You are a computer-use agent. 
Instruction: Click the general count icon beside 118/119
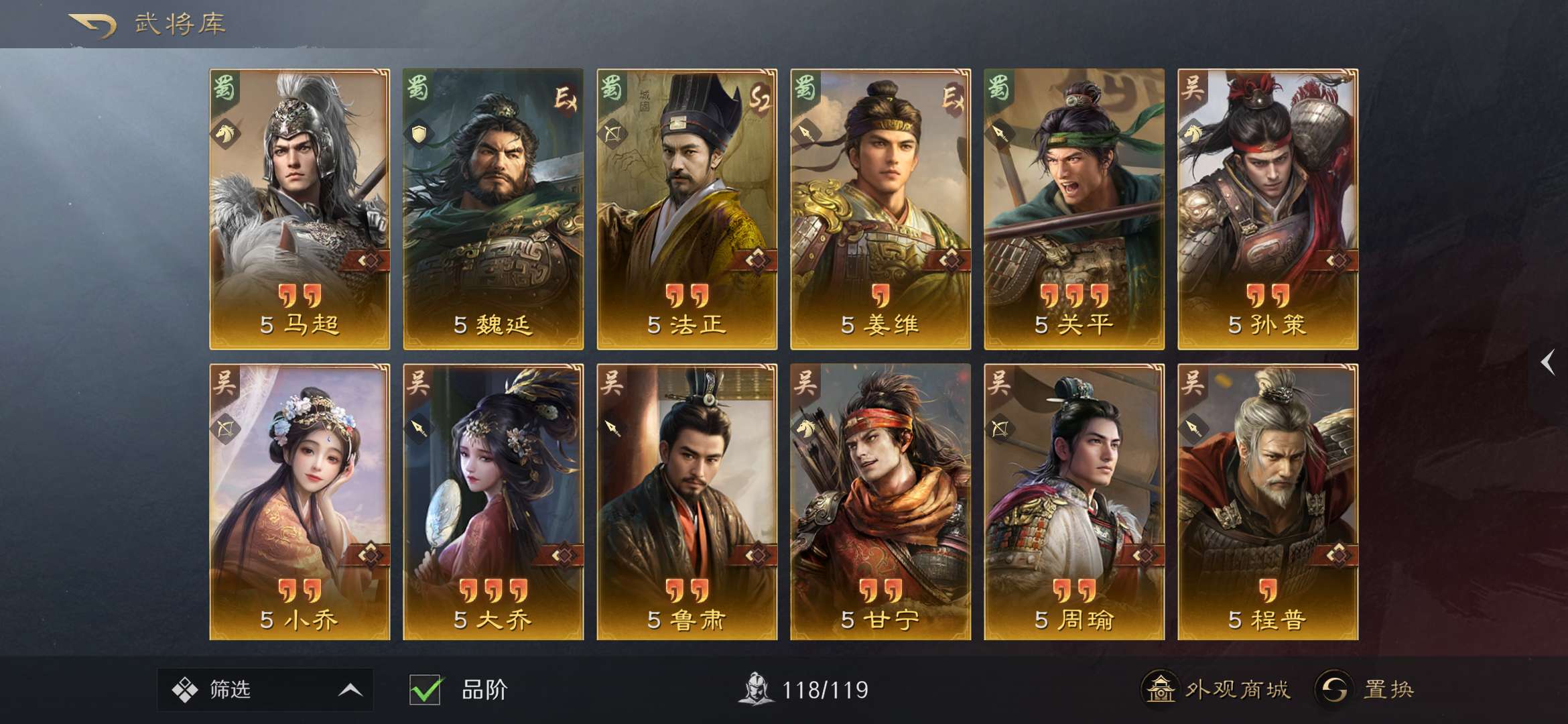point(756,688)
